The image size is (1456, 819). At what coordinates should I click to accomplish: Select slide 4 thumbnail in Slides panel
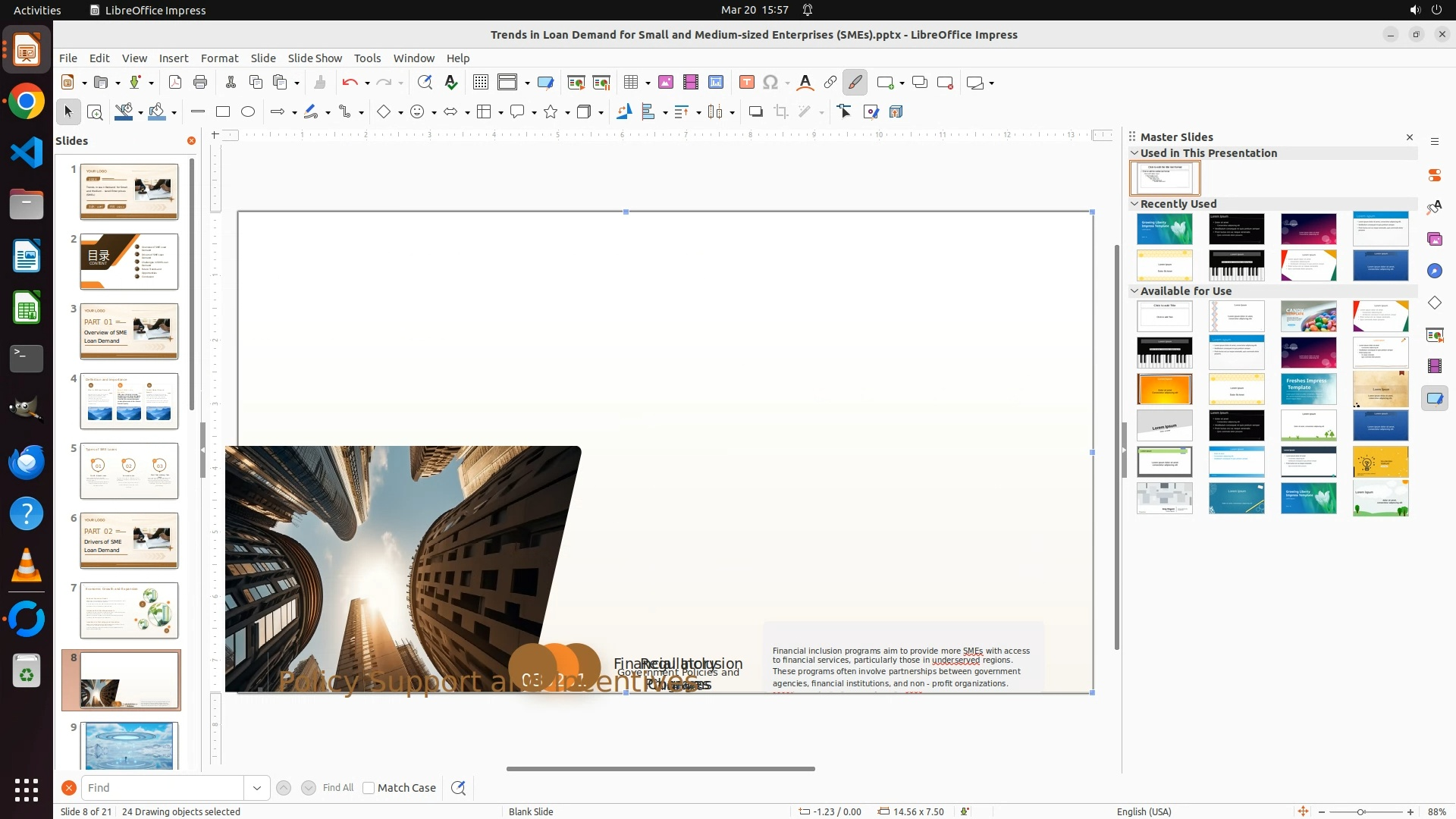[x=129, y=401]
